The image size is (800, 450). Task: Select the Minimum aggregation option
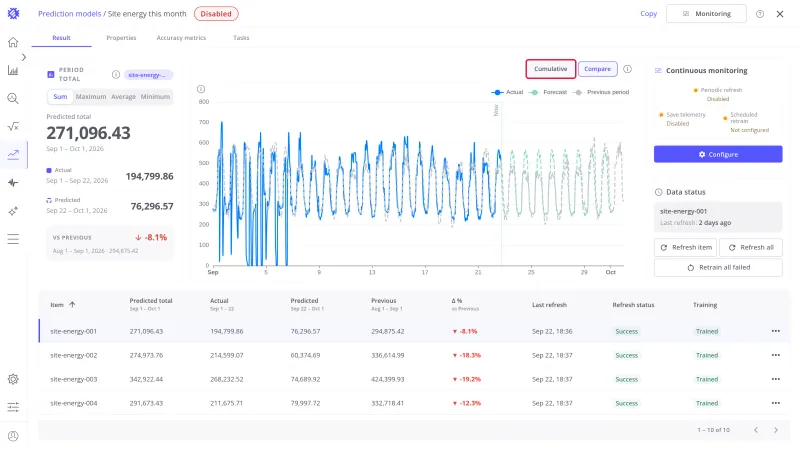(155, 96)
